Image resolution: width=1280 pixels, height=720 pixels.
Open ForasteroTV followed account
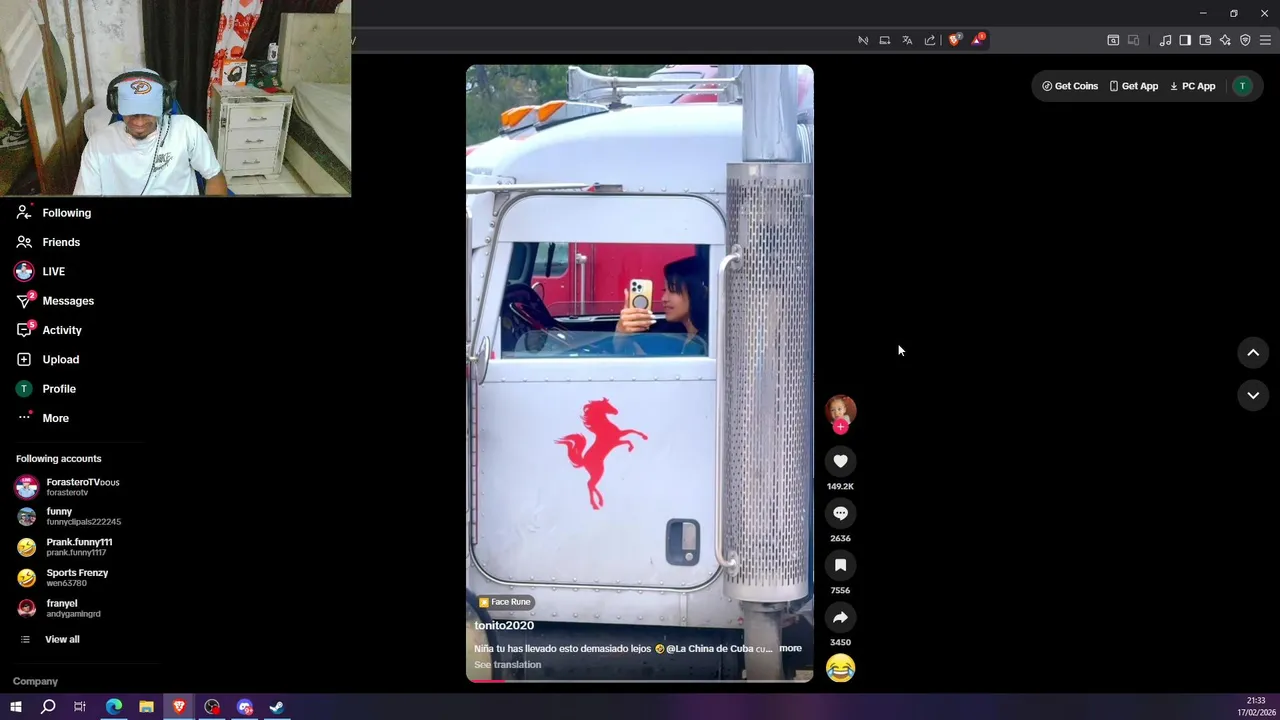pyautogui.click(x=80, y=487)
